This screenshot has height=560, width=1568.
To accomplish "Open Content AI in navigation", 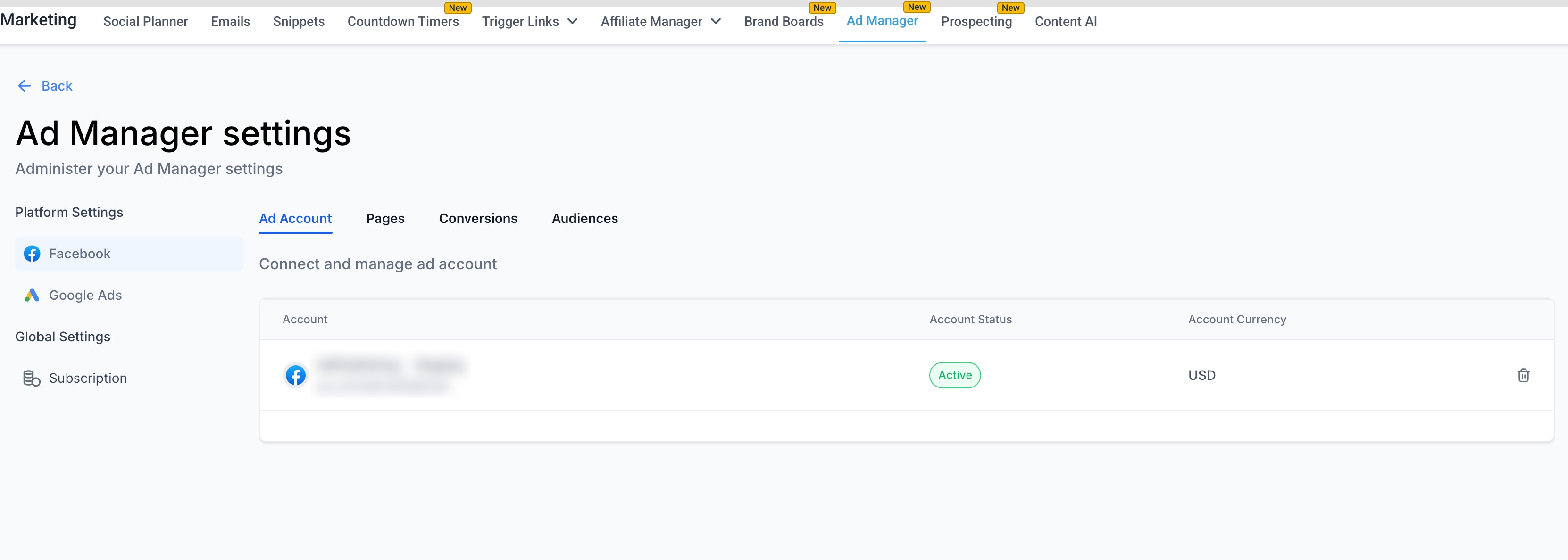I will point(1065,21).
